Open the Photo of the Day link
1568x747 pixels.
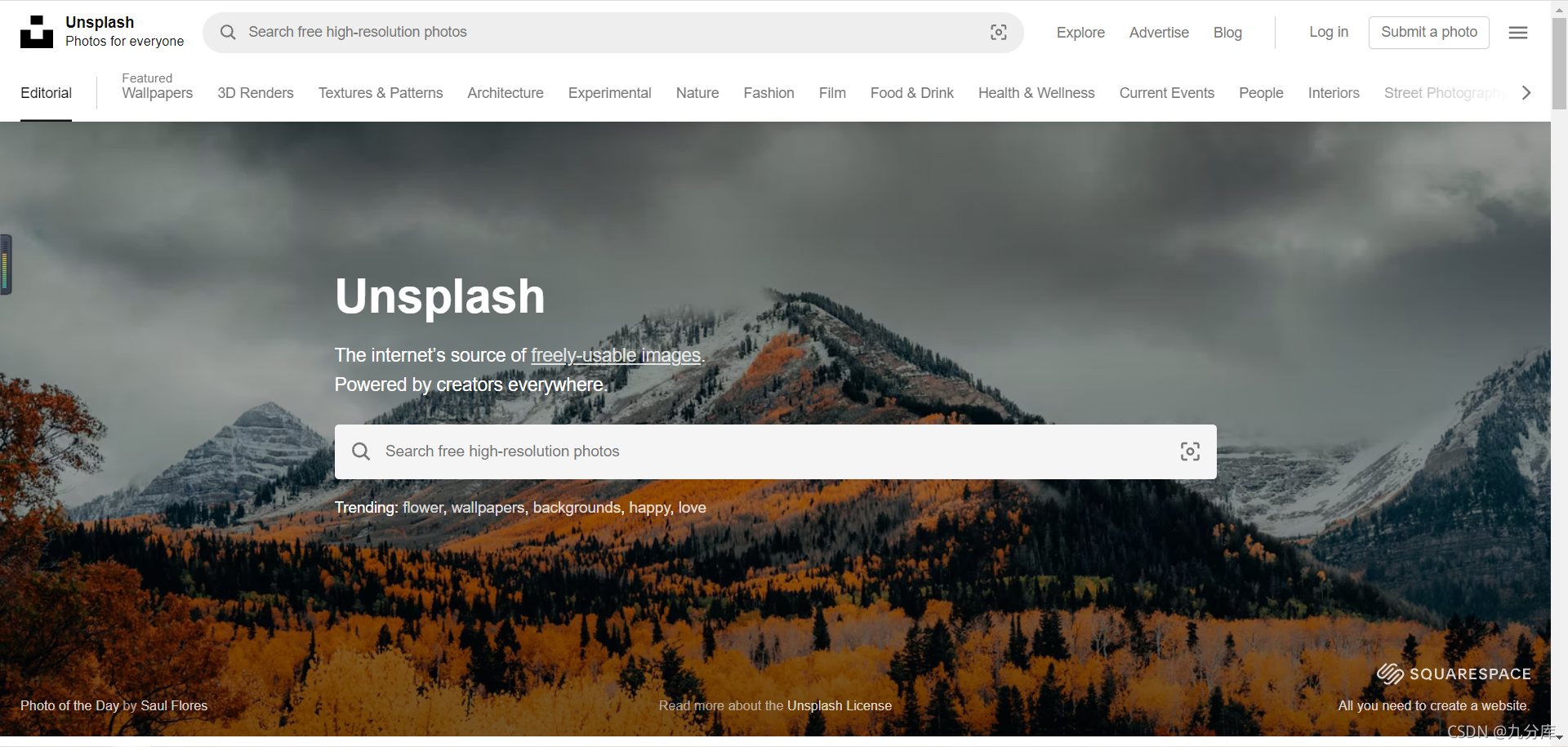[x=69, y=705]
